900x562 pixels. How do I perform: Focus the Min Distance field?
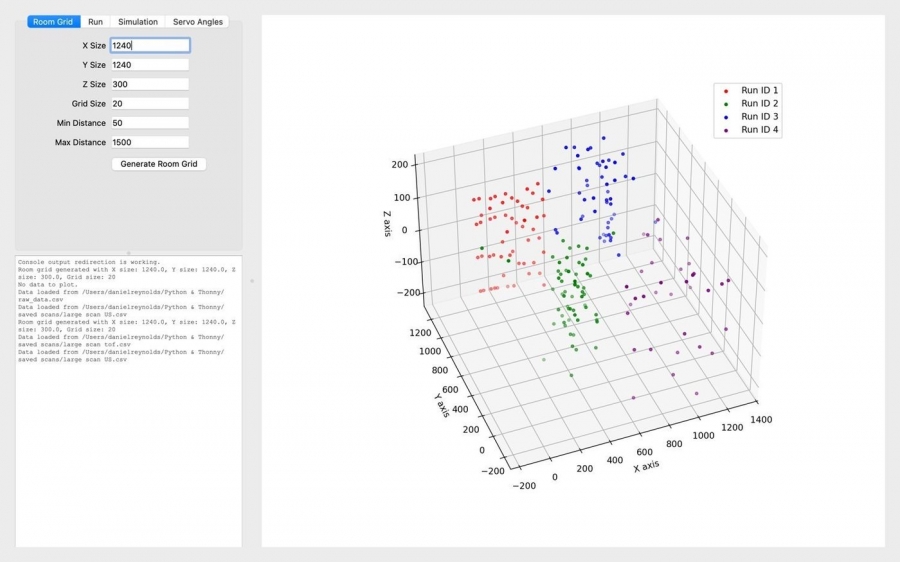[x=150, y=123]
